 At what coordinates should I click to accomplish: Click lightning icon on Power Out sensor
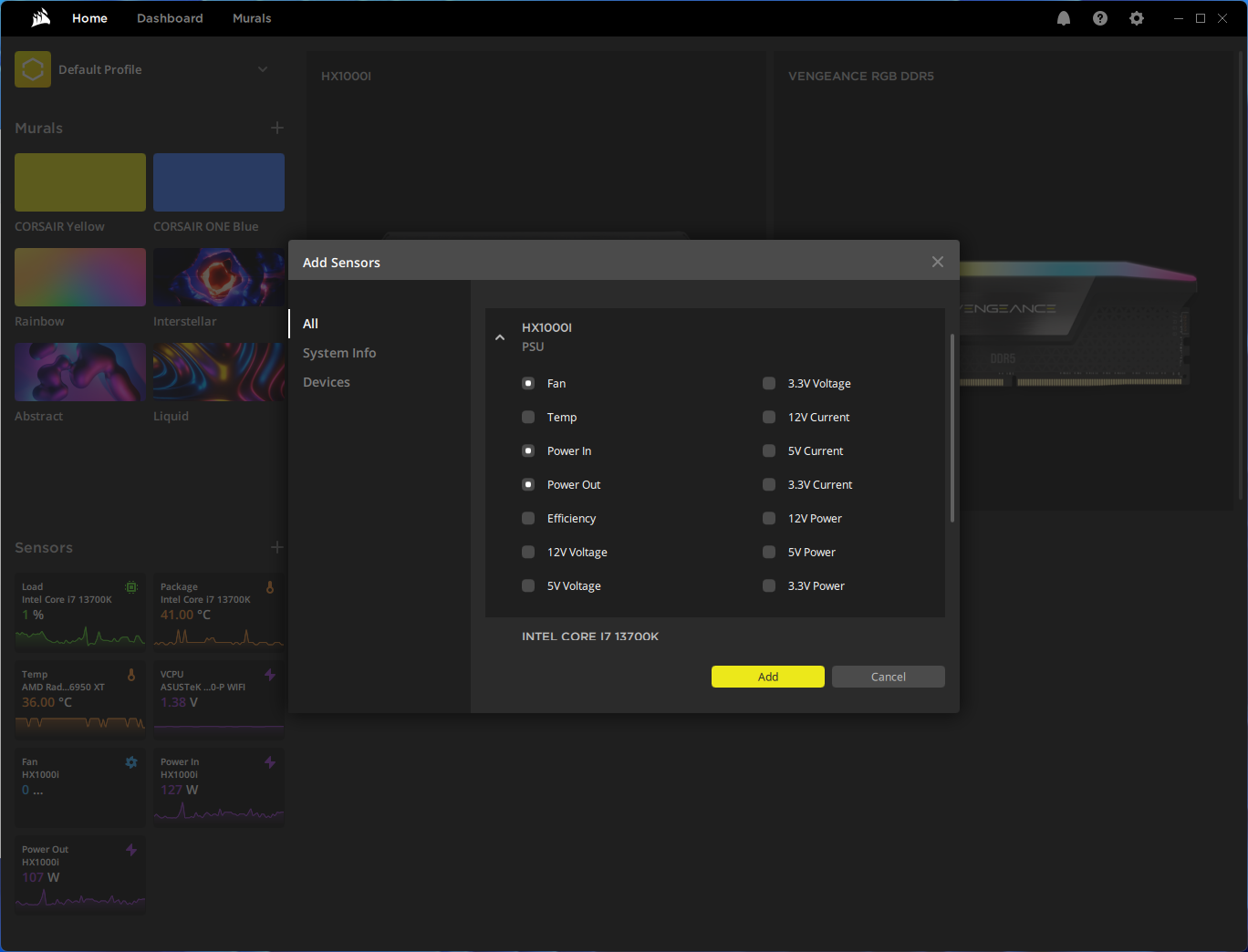point(131,850)
